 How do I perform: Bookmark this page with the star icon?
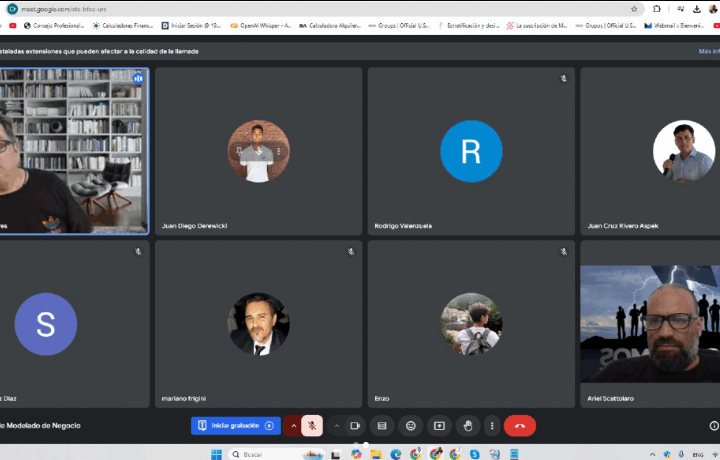[x=634, y=9]
